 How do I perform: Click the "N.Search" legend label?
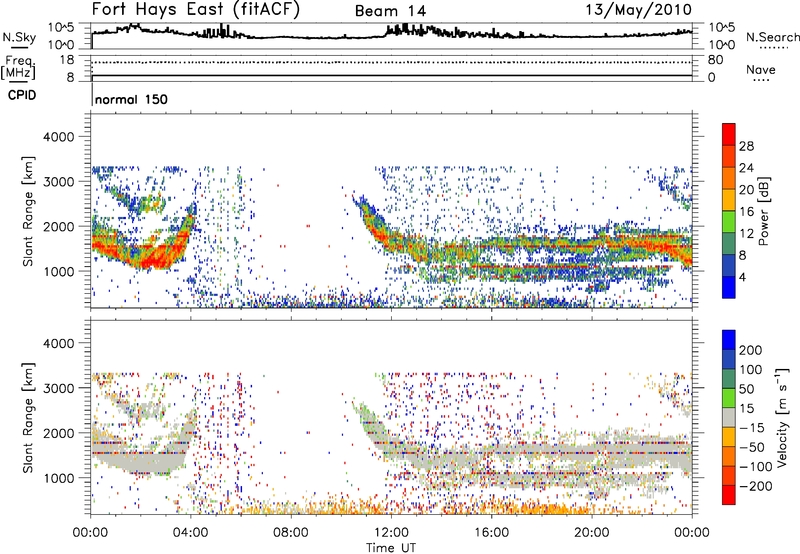tap(772, 37)
